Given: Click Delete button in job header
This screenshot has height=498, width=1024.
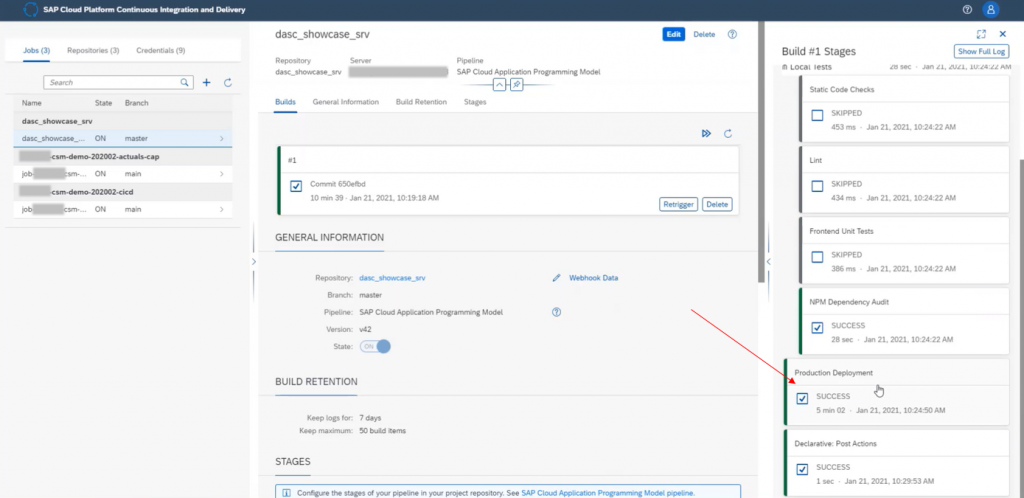Looking at the screenshot, I should click(x=704, y=35).
